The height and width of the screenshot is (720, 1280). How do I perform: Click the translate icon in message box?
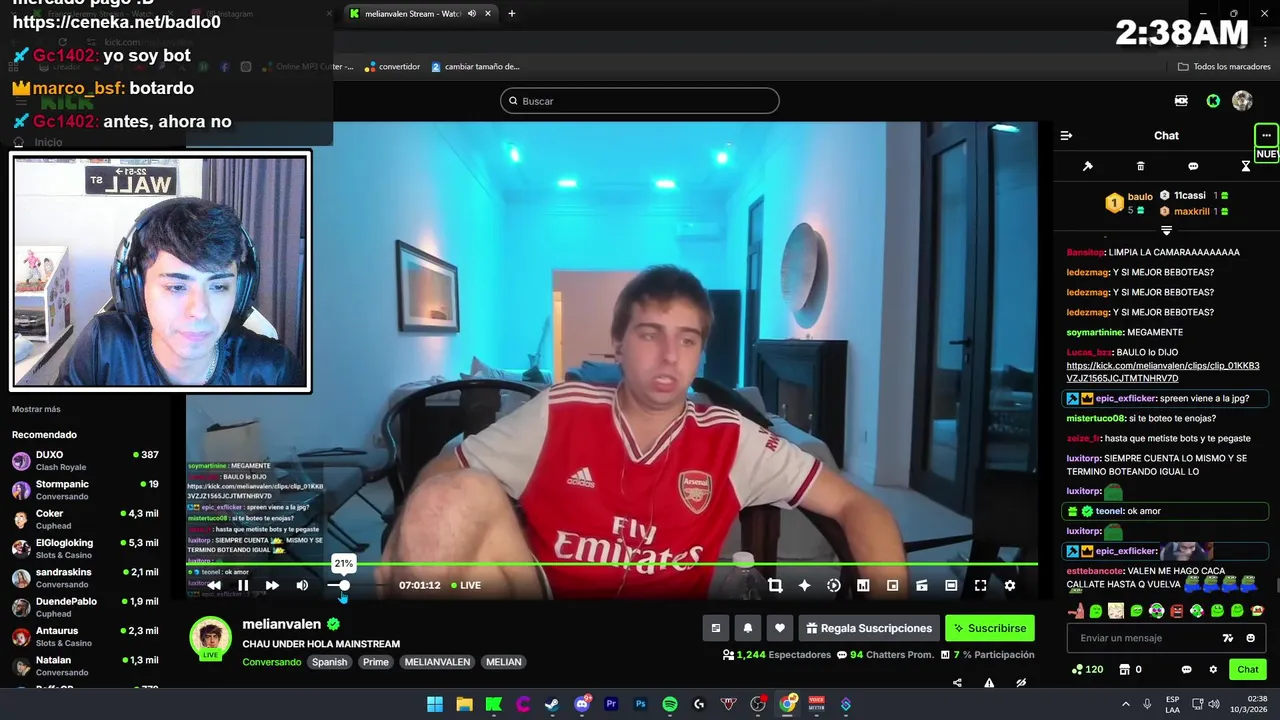[x=1228, y=638]
